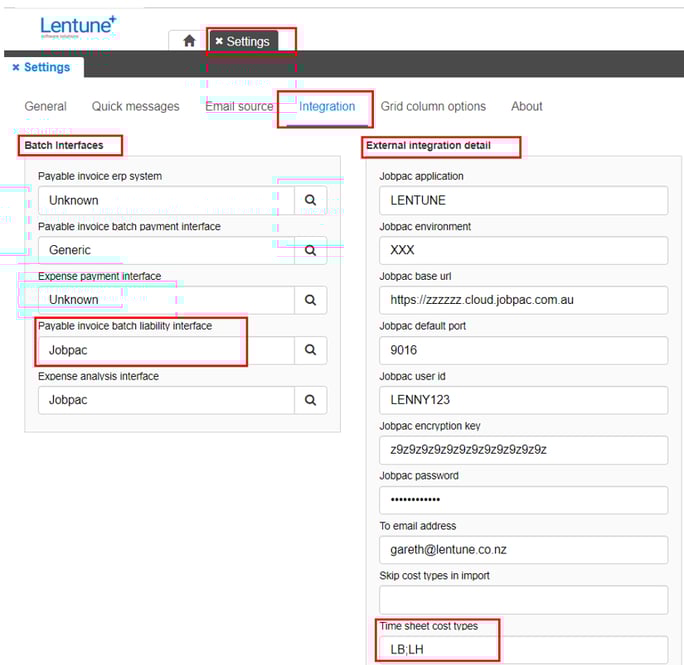The height and width of the screenshot is (665, 684).
Task: Edit the Jobpac default port field
Action: tap(523, 350)
